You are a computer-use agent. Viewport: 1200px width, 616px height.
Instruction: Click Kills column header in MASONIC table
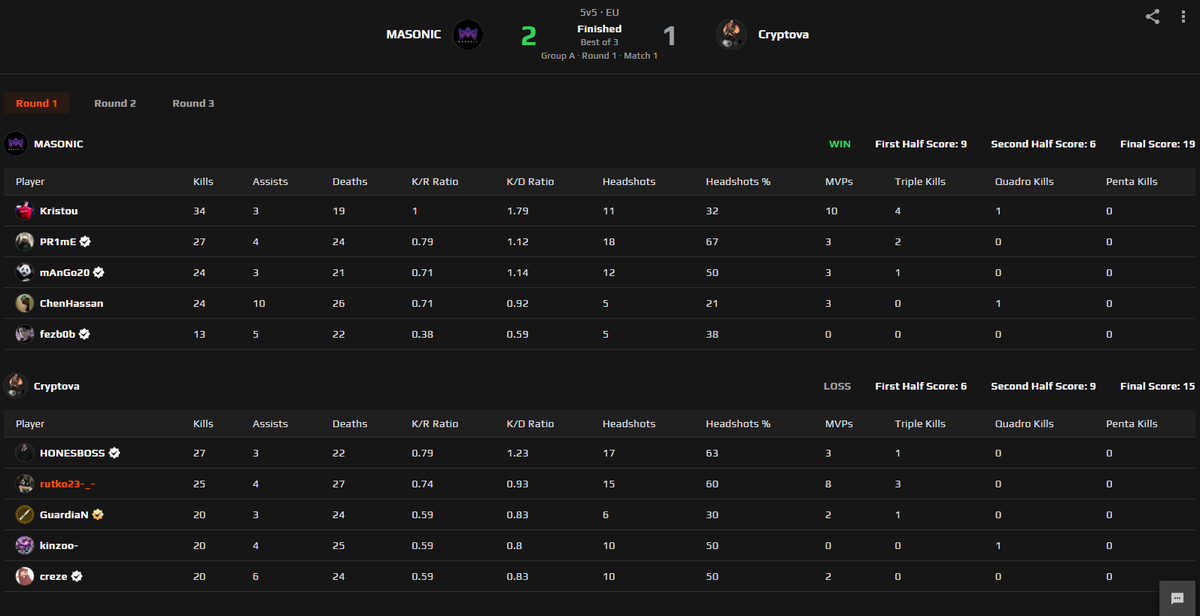[x=203, y=182]
